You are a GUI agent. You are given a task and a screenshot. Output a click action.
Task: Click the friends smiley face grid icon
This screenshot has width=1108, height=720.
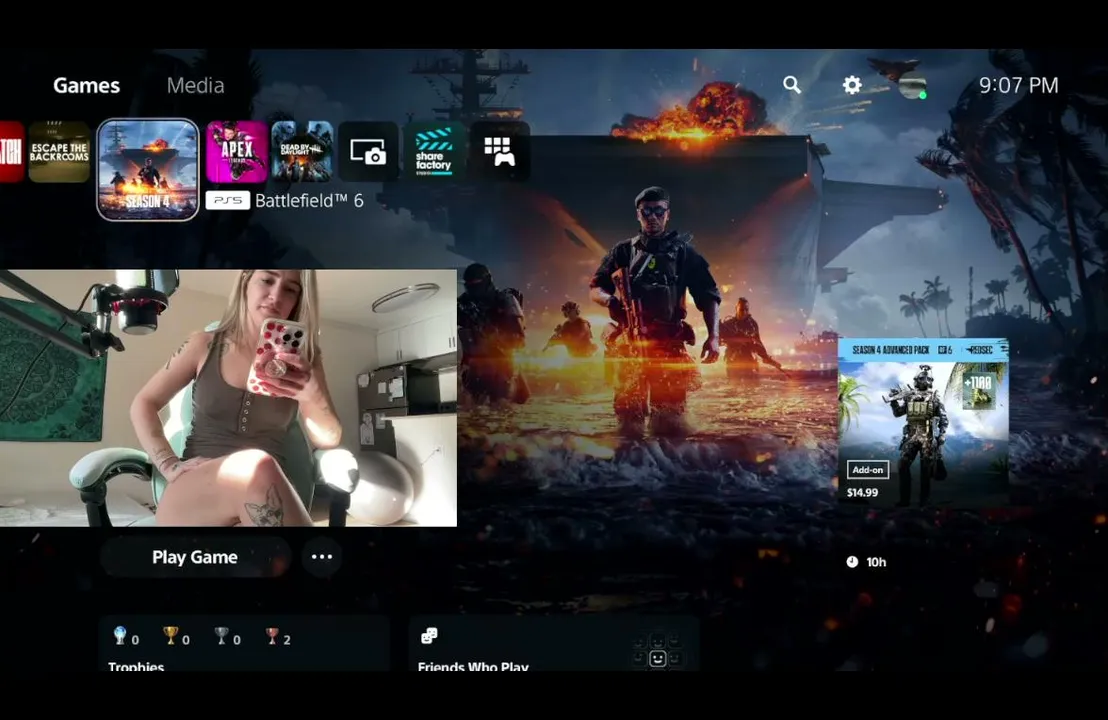point(658,651)
